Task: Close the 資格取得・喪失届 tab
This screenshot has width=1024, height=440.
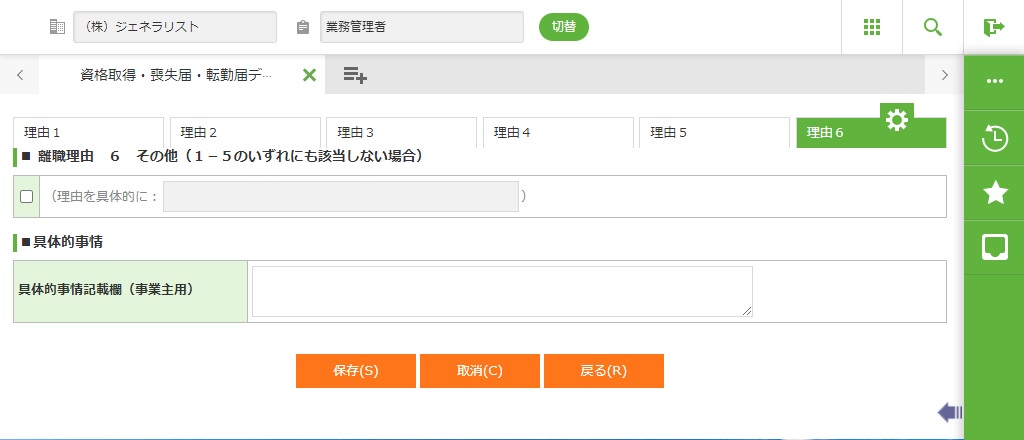Action: click(309, 75)
